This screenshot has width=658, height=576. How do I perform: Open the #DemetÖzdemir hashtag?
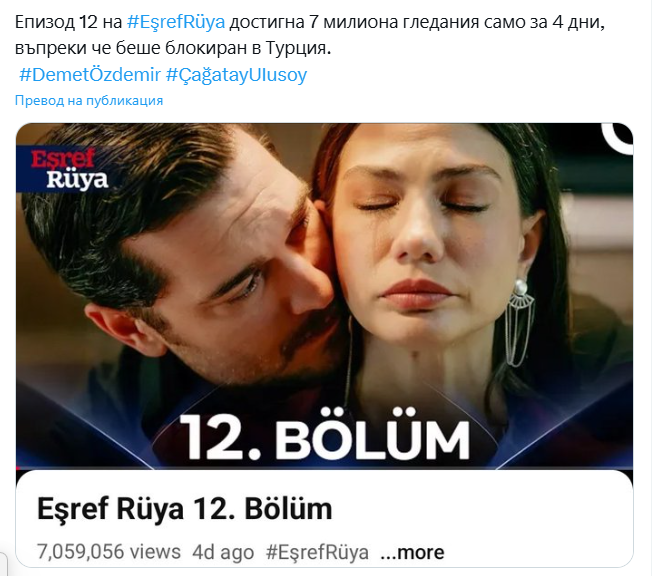tap(90, 75)
